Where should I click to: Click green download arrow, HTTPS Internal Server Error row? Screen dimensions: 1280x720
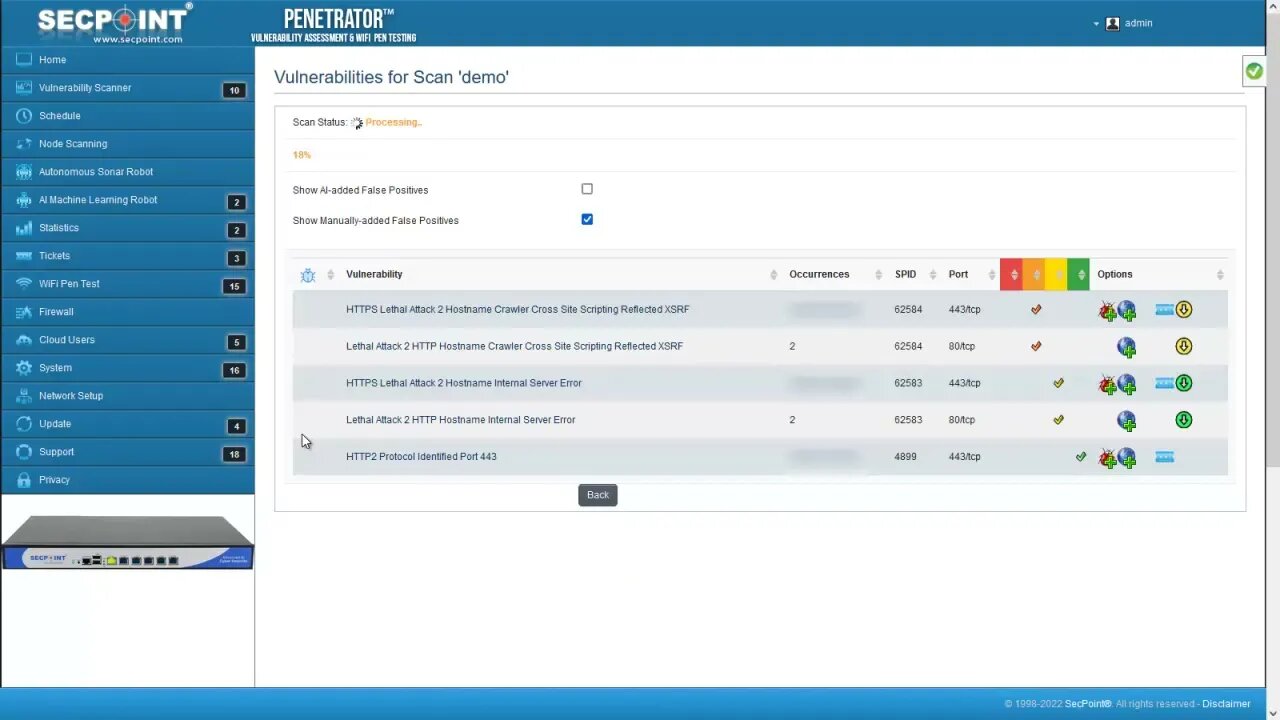tap(1184, 383)
